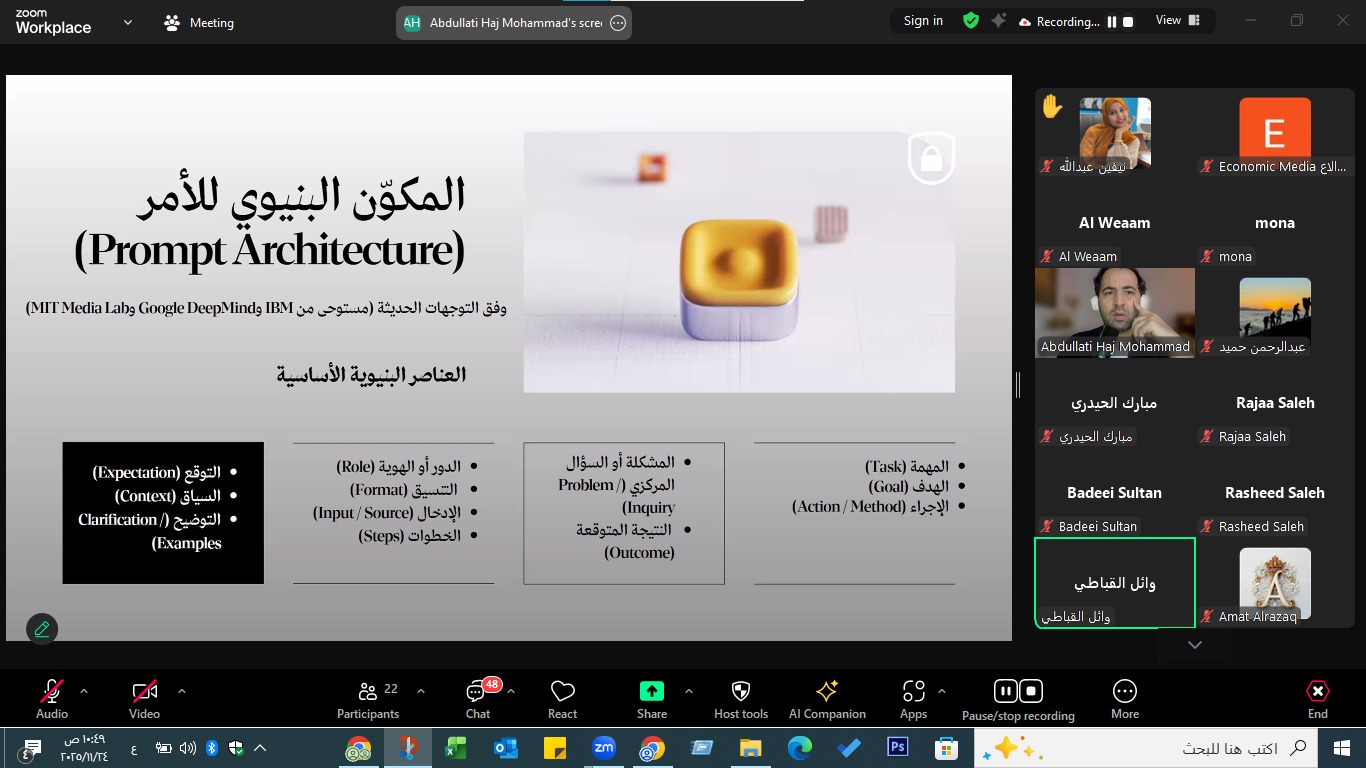The height and width of the screenshot is (768, 1366).
Task: Click the green encryption shield icon
Action: click(x=970, y=21)
